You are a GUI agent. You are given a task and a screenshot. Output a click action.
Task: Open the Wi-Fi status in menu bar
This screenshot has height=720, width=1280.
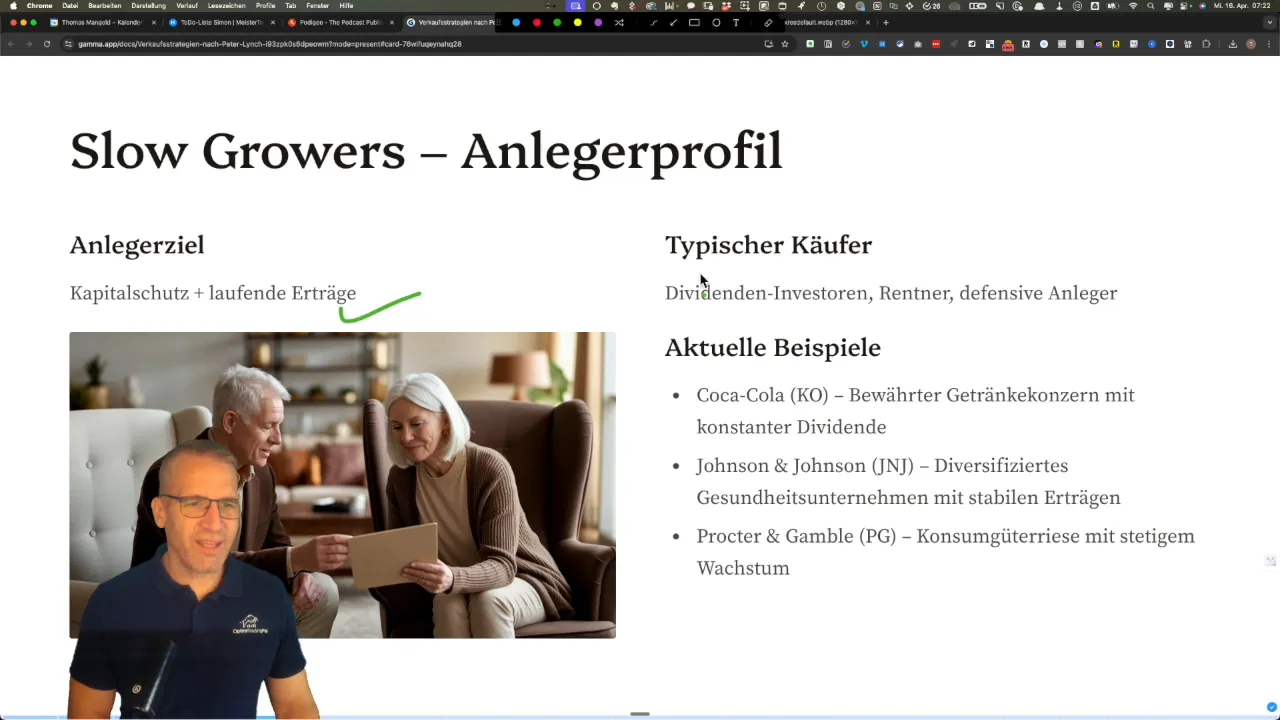(1133, 5)
